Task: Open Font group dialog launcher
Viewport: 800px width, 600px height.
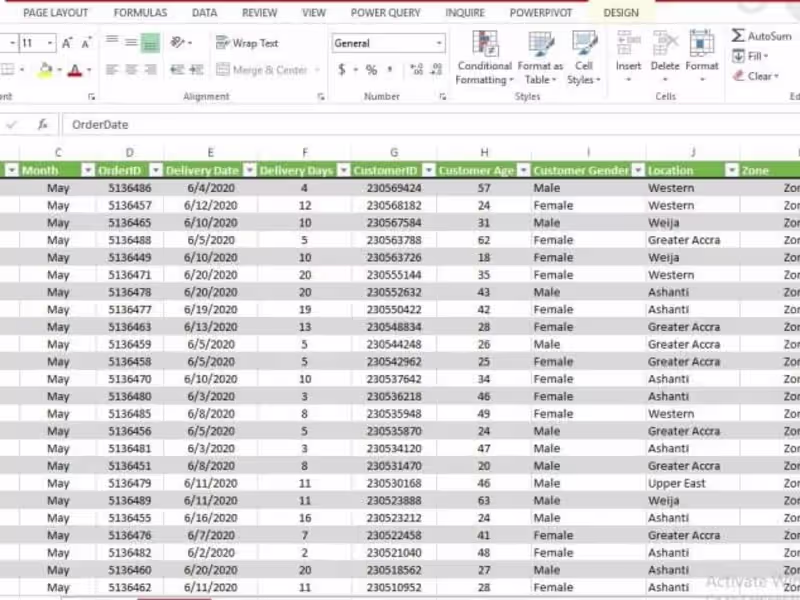Action: tap(91, 96)
